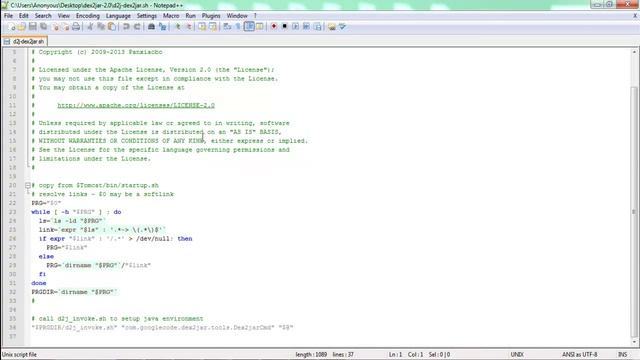The width and height of the screenshot is (640, 360).
Task: Click the scrollbar down arrow
Action: (x=634, y=342)
